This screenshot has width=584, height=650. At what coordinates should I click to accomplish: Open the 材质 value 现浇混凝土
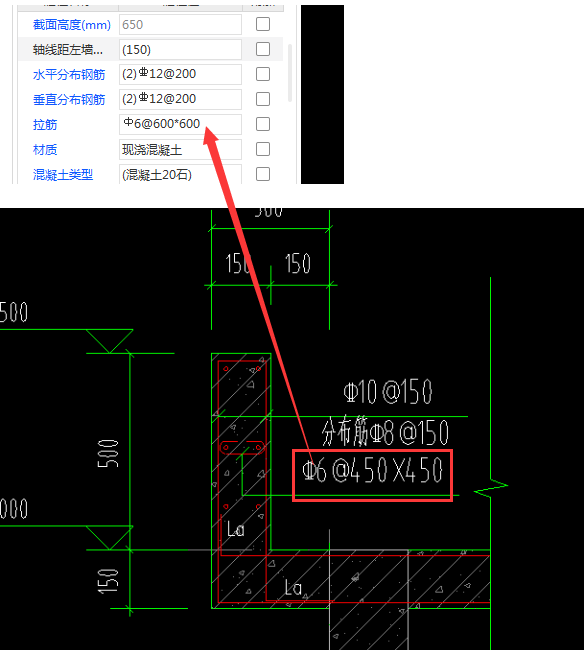tap(180, 149)
